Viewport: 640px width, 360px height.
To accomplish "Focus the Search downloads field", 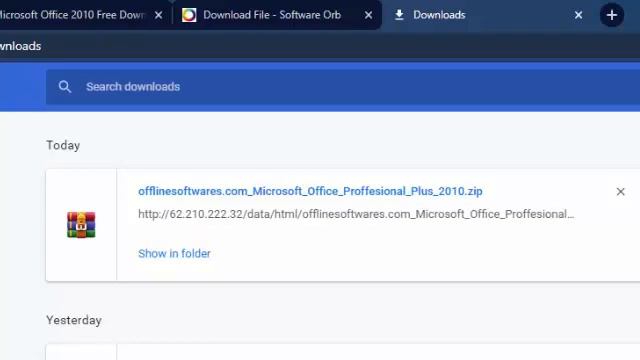I will [x=343, y=87].
